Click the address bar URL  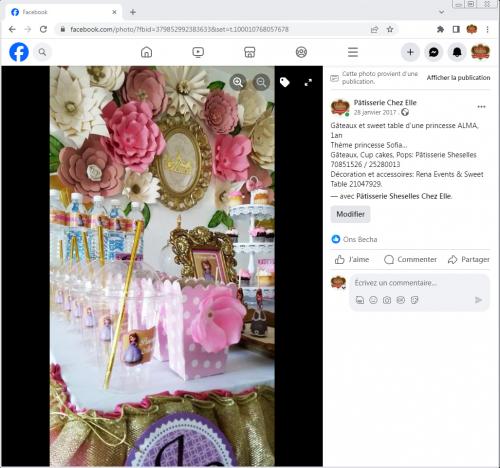pos(179,29)
